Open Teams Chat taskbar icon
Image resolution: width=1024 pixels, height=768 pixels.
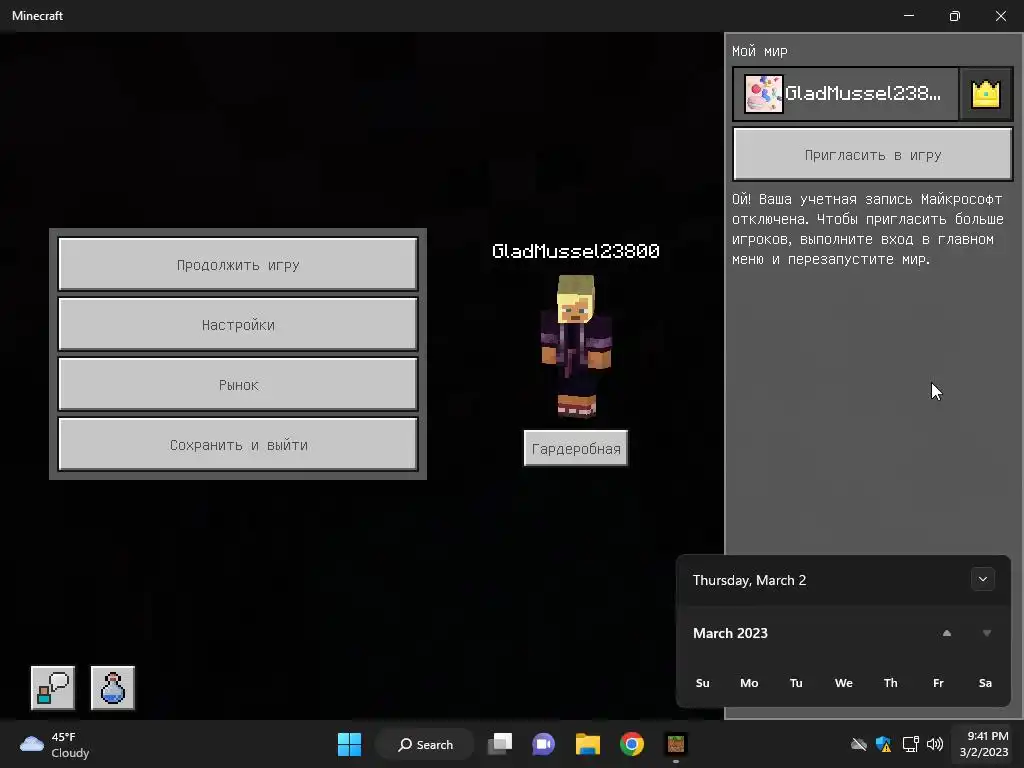(543, 744)
